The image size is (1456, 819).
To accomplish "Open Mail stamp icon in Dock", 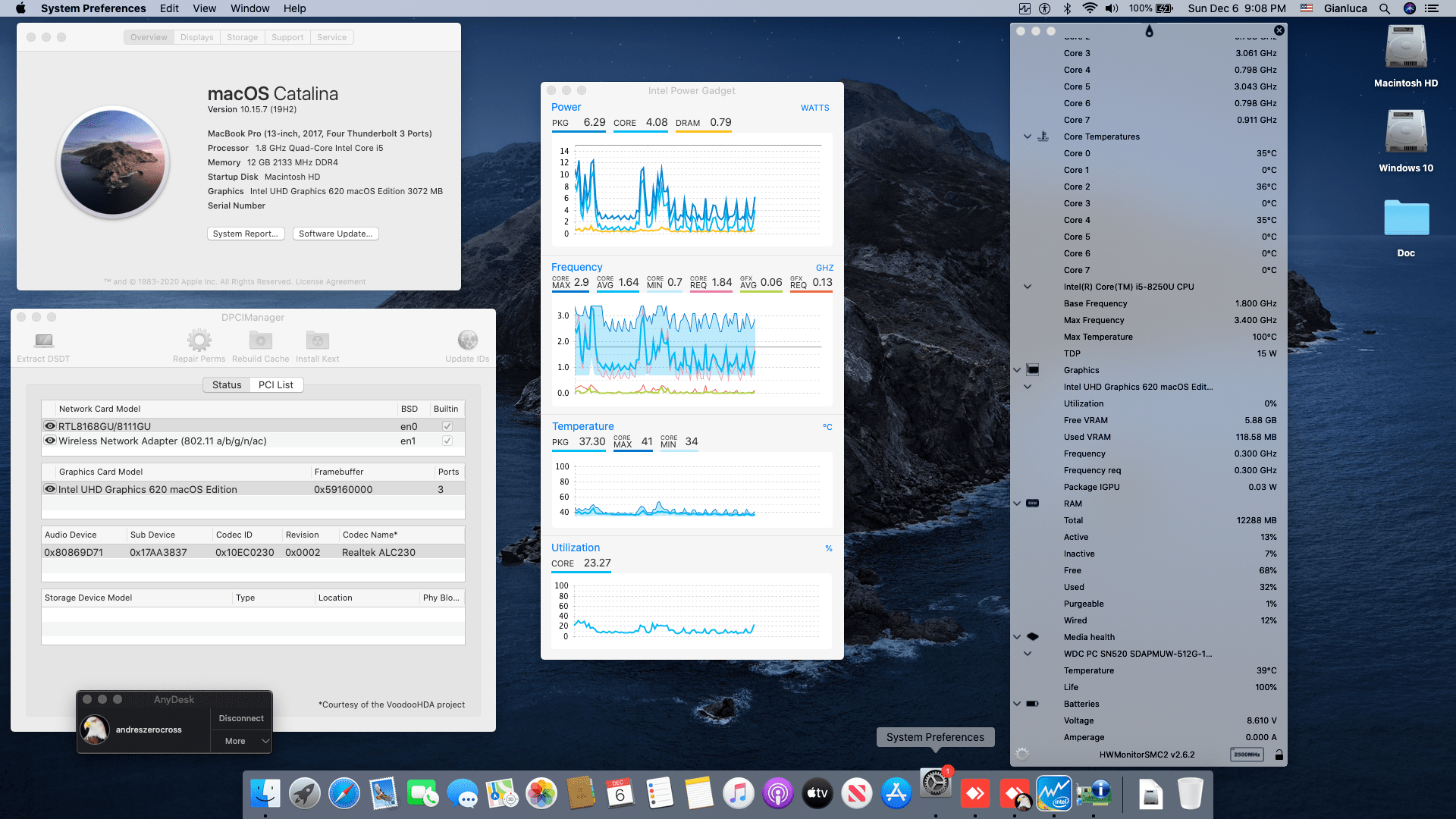I will [384, 794].
